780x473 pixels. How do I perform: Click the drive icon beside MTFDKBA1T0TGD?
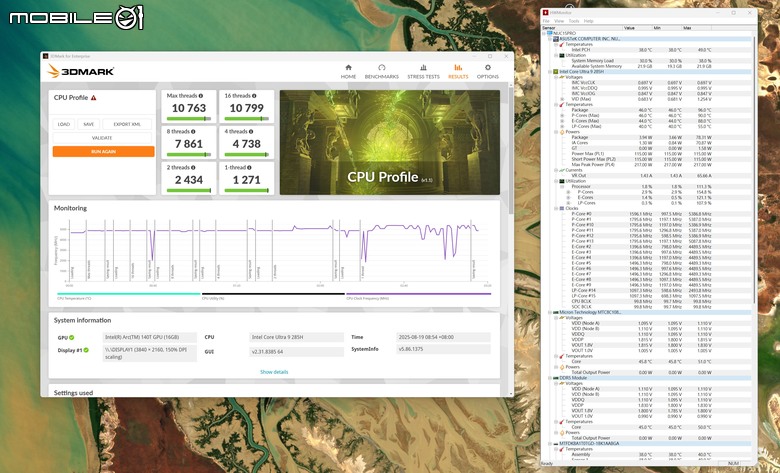[x=556, y=444]
